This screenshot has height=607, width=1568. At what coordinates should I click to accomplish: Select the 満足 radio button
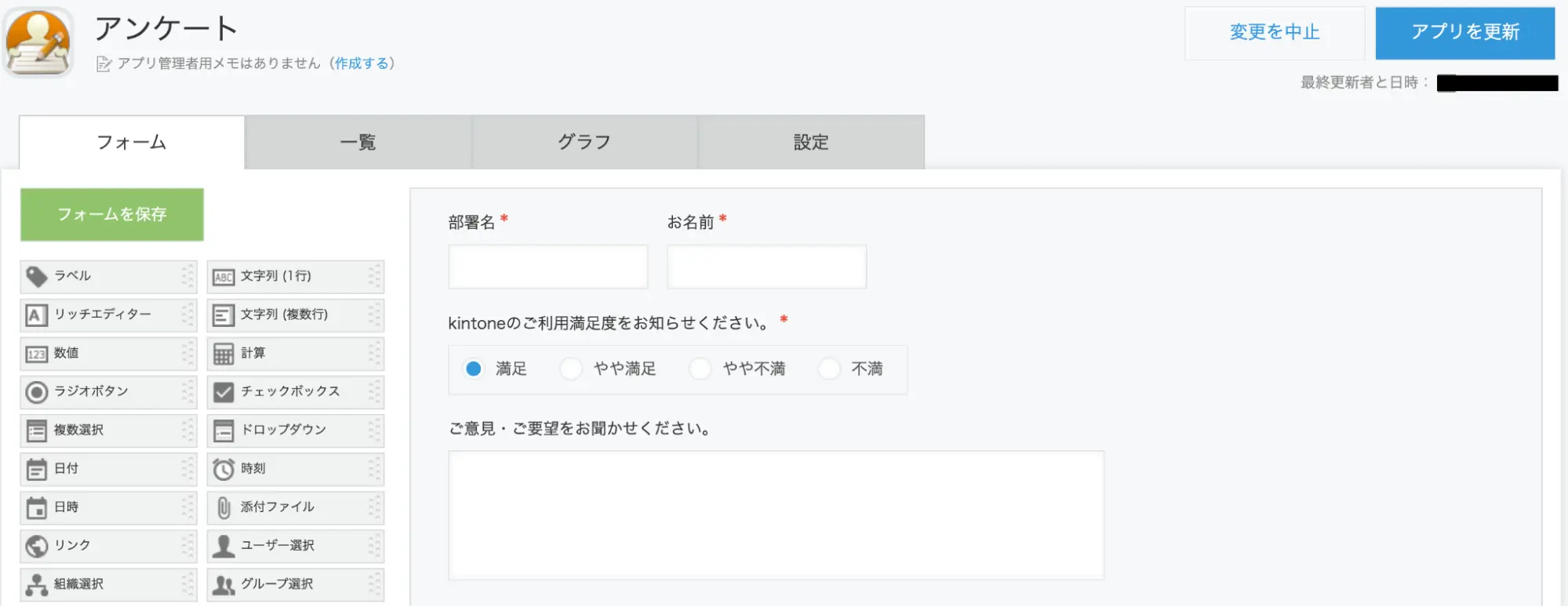[x=473, y=369]
